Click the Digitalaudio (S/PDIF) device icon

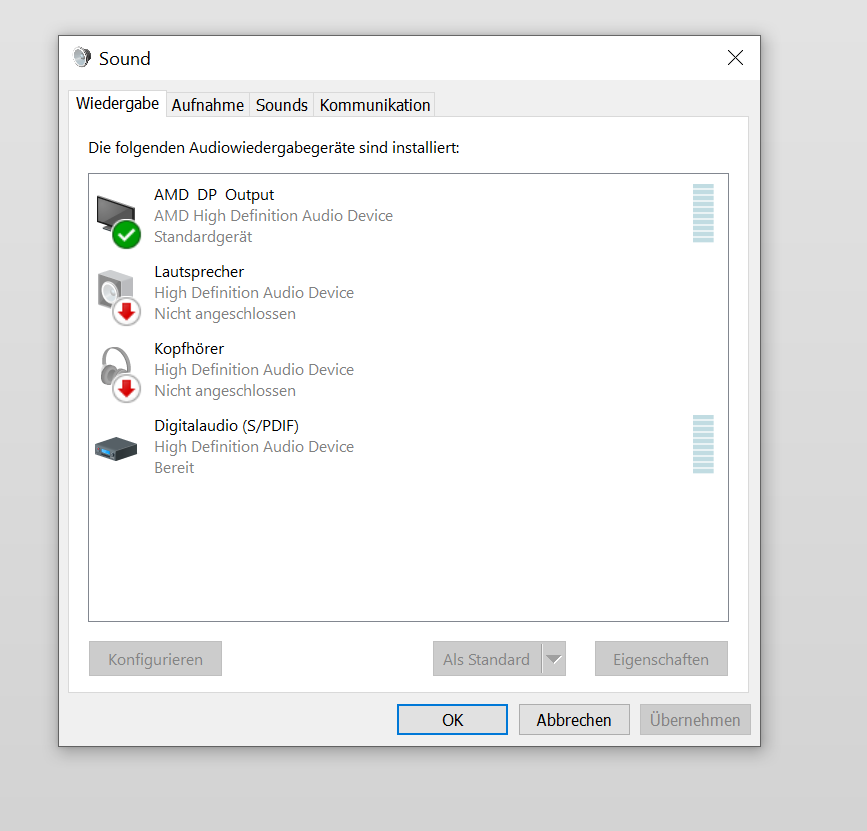[116, 448]
